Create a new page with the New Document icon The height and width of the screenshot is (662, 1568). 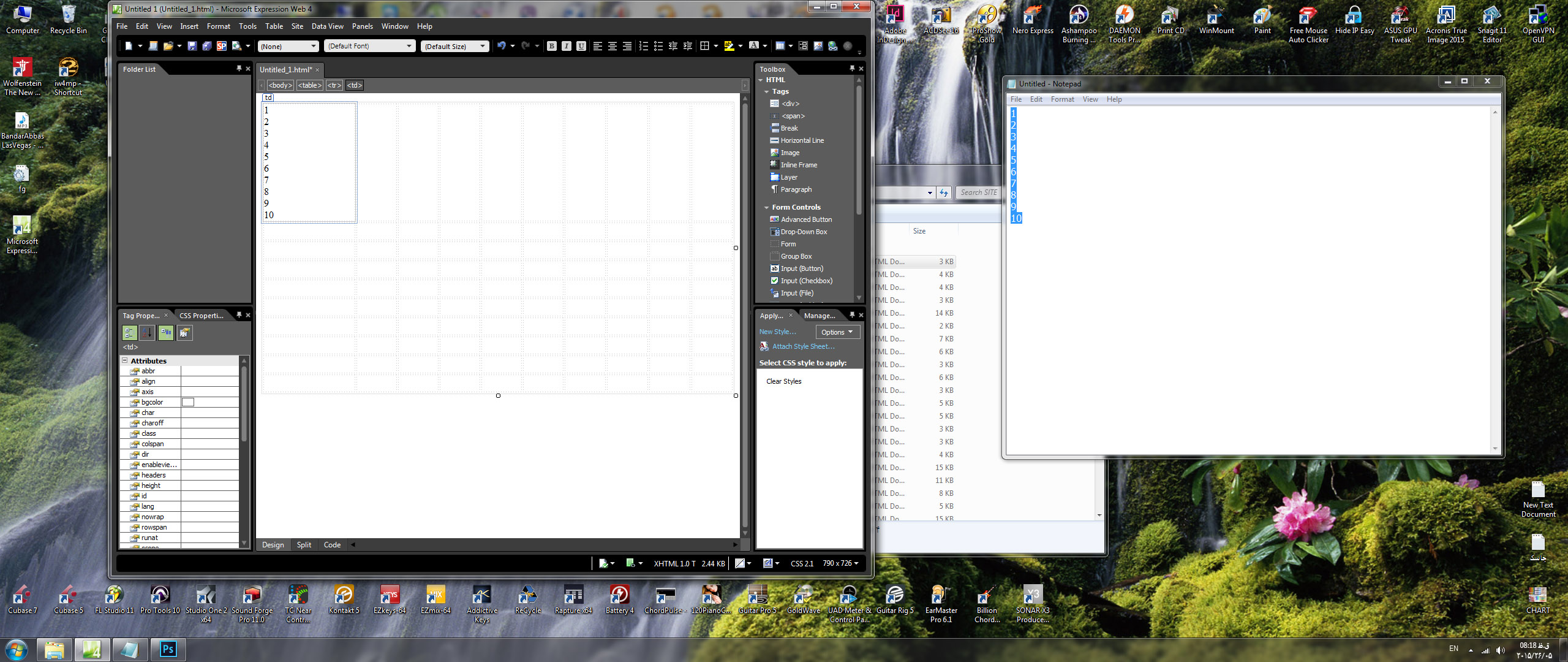pos(129,46)
